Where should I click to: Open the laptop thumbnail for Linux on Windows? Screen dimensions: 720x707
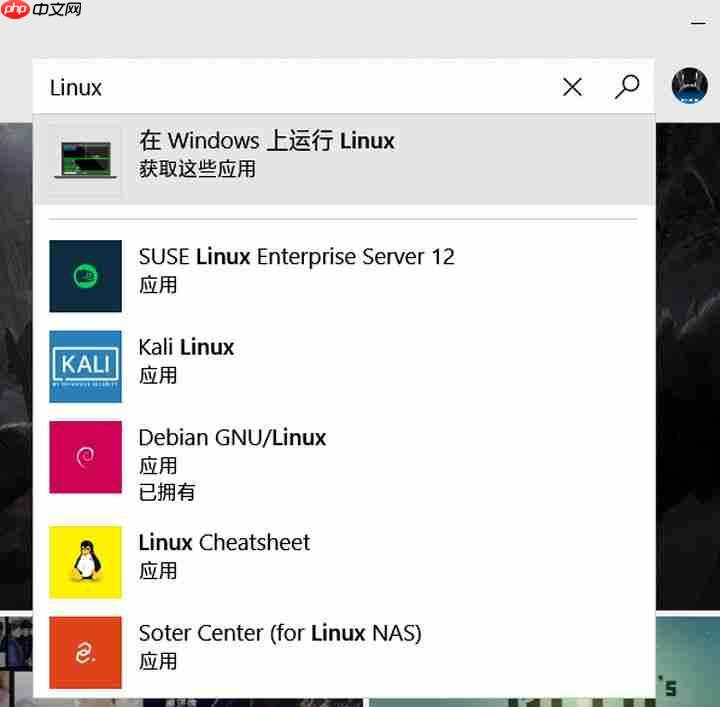(x=85, y=159)
